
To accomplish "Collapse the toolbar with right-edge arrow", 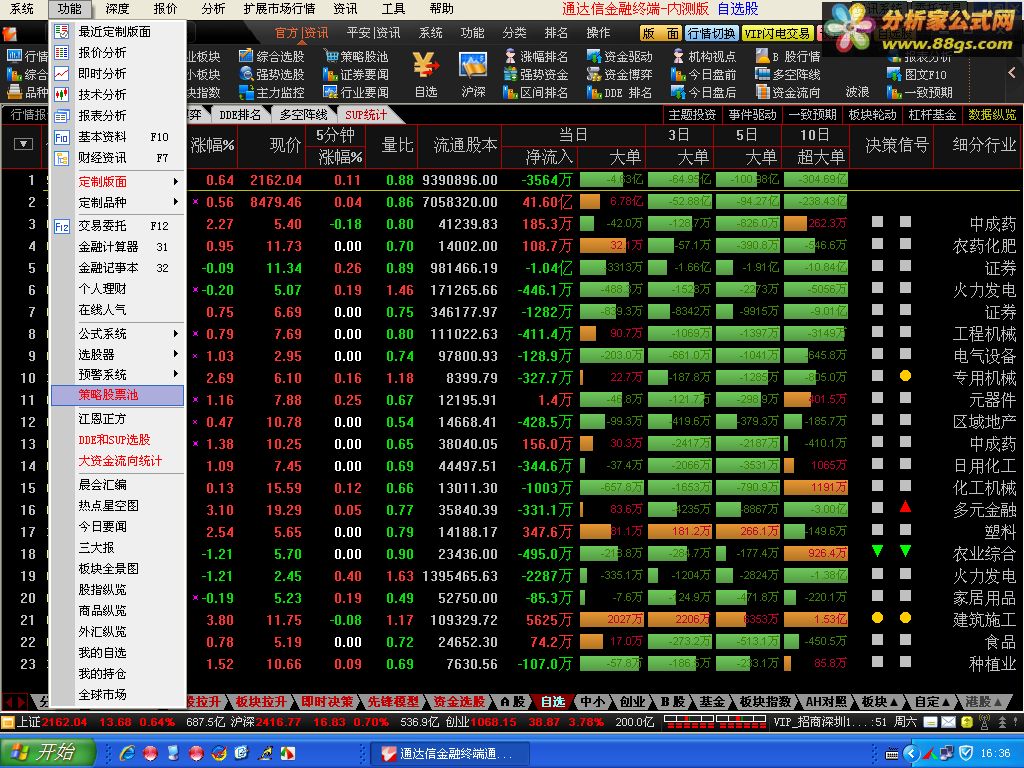I will point(1011,73).
